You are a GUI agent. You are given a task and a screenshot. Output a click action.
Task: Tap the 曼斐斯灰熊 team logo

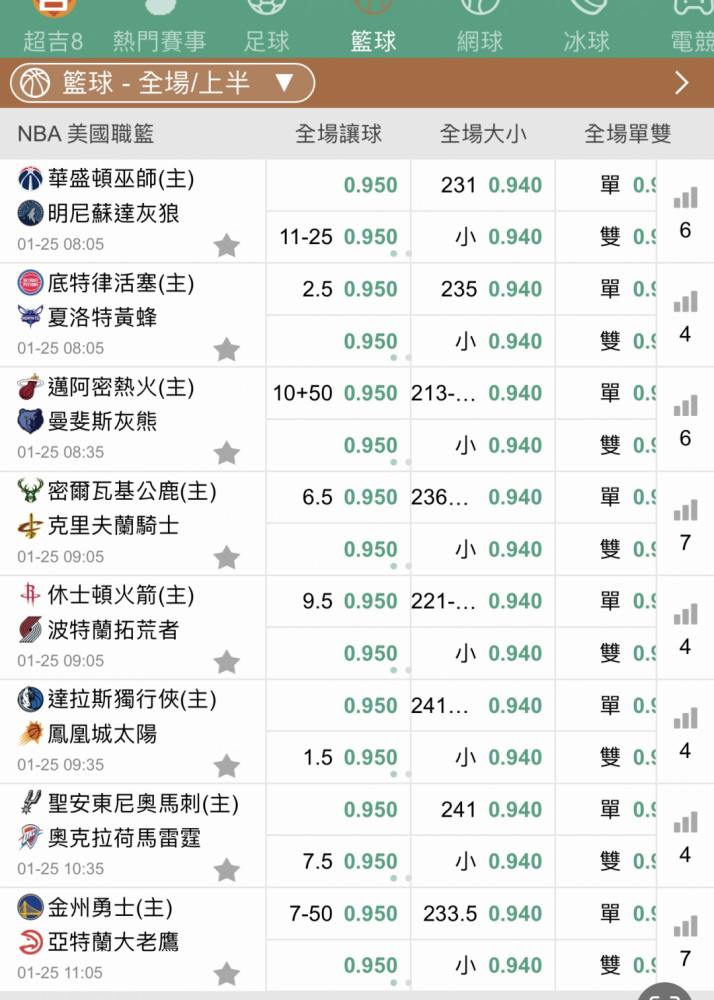pos(30,422)
